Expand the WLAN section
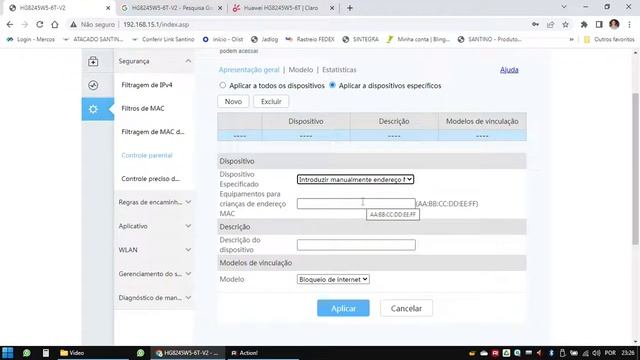 click(x=188, y=249)
